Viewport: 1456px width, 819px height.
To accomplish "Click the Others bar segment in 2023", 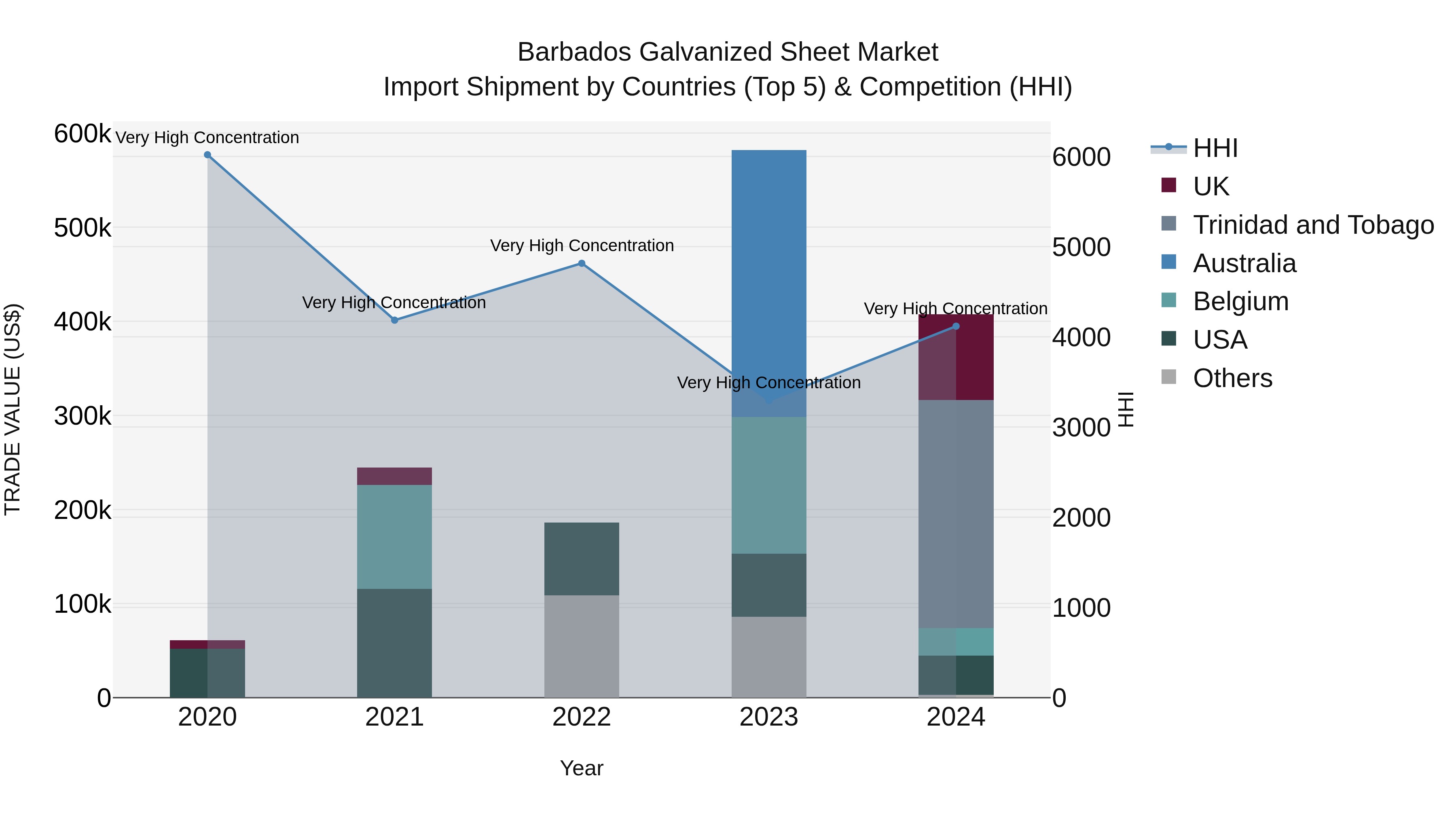I will (769, 657).
